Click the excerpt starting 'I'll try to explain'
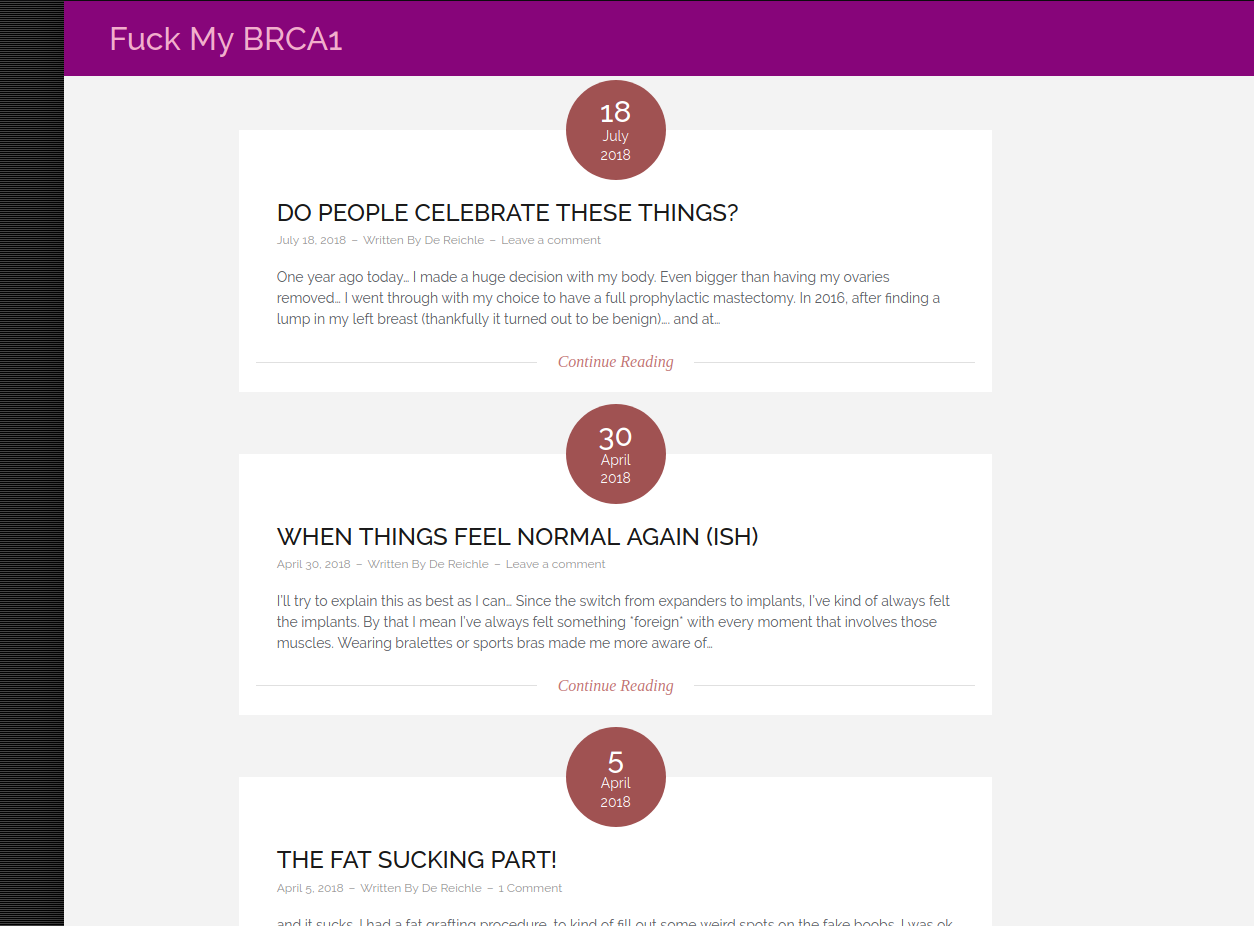 [x=613, y=622]
